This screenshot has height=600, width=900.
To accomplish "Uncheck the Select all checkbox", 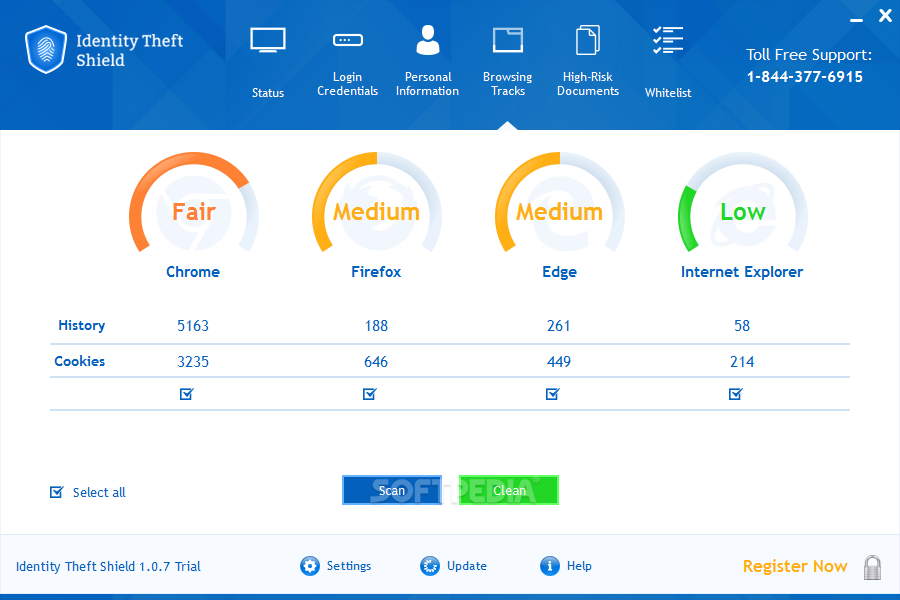I will pos(56,492).
